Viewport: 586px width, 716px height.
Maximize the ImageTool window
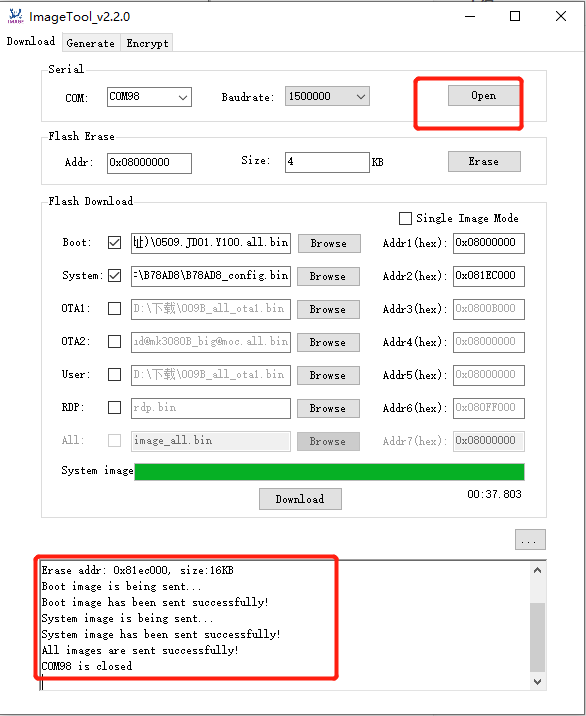click(515, 16)
